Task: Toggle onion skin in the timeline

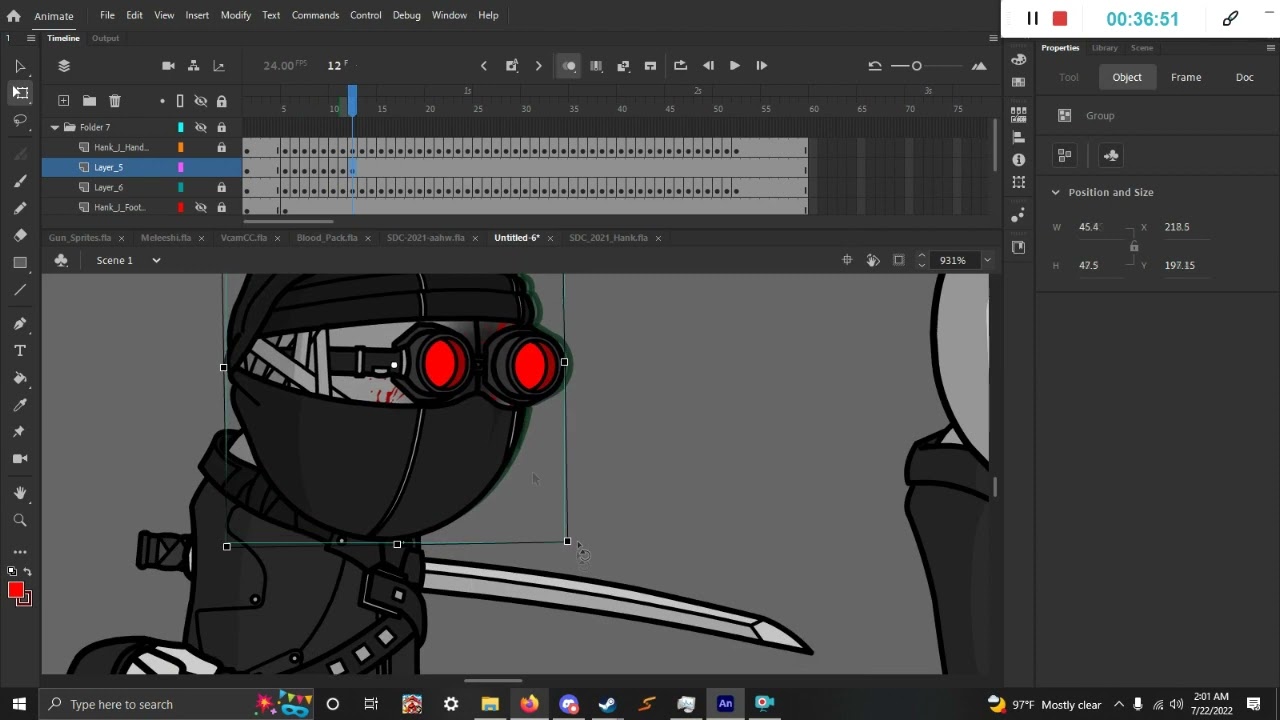Action: (x=569, y=66)
